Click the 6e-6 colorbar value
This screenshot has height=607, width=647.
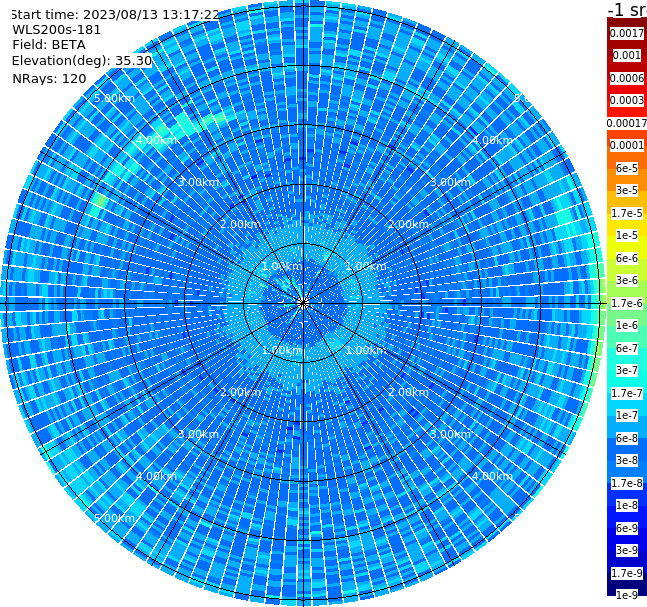(627, 258)
